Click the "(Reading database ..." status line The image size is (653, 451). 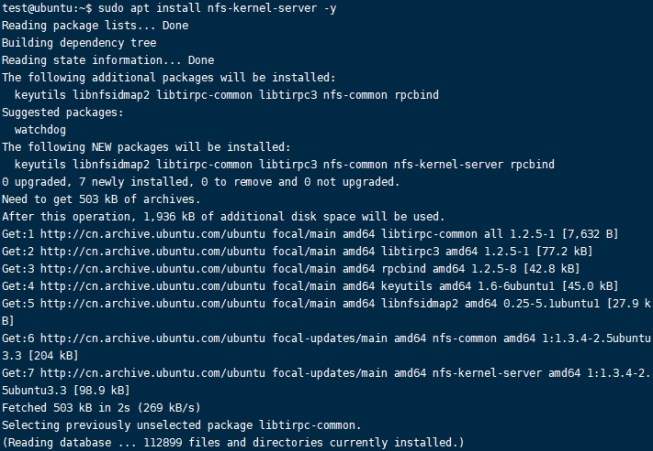pos(234,442)
